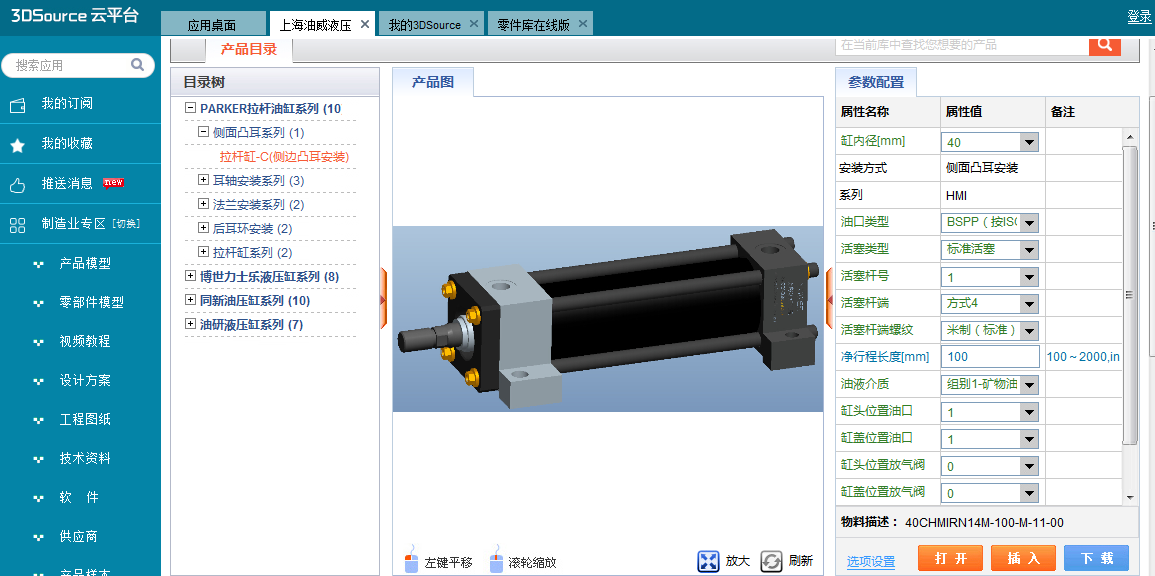
Task: Expand 同新油压缸系列 node
Action: pos(191,300)
